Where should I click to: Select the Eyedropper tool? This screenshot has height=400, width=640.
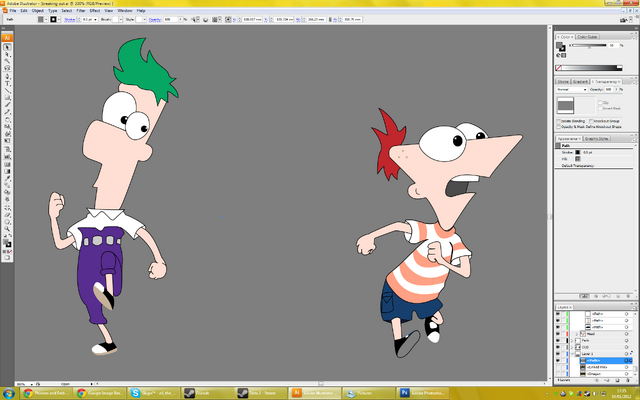(x=7, y=179)
